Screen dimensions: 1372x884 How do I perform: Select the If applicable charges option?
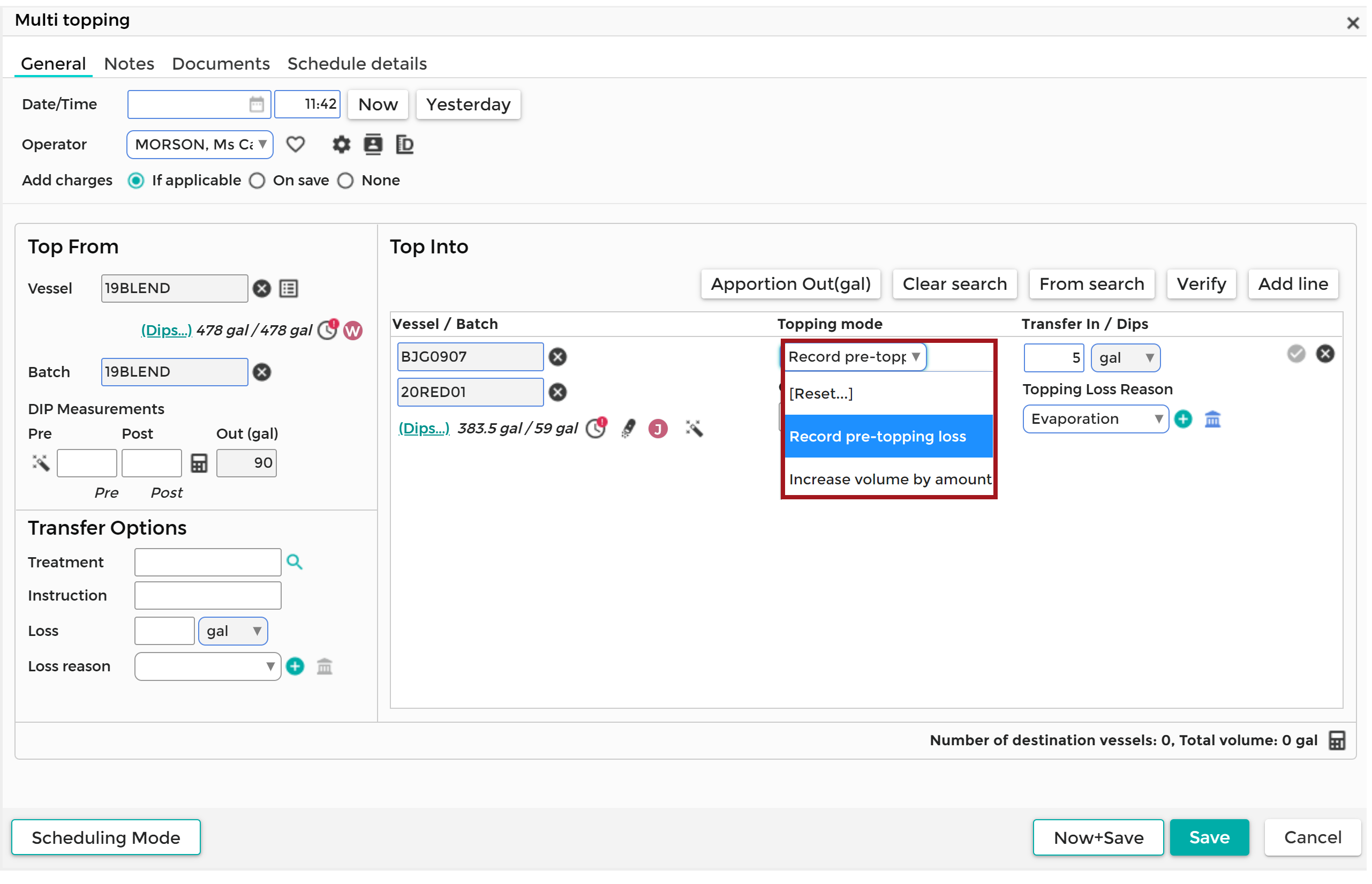(x=137, y=181)
